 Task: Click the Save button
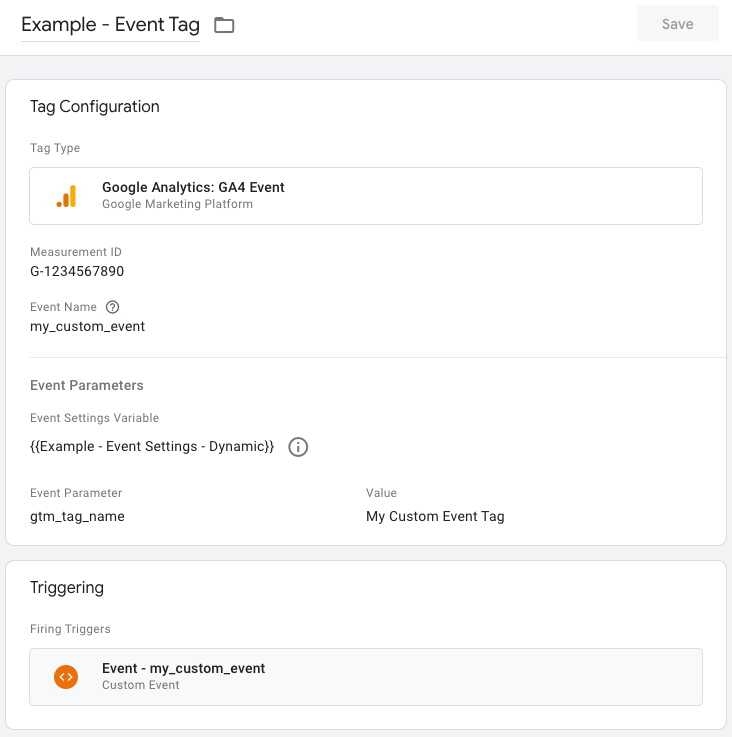(677, 24)
